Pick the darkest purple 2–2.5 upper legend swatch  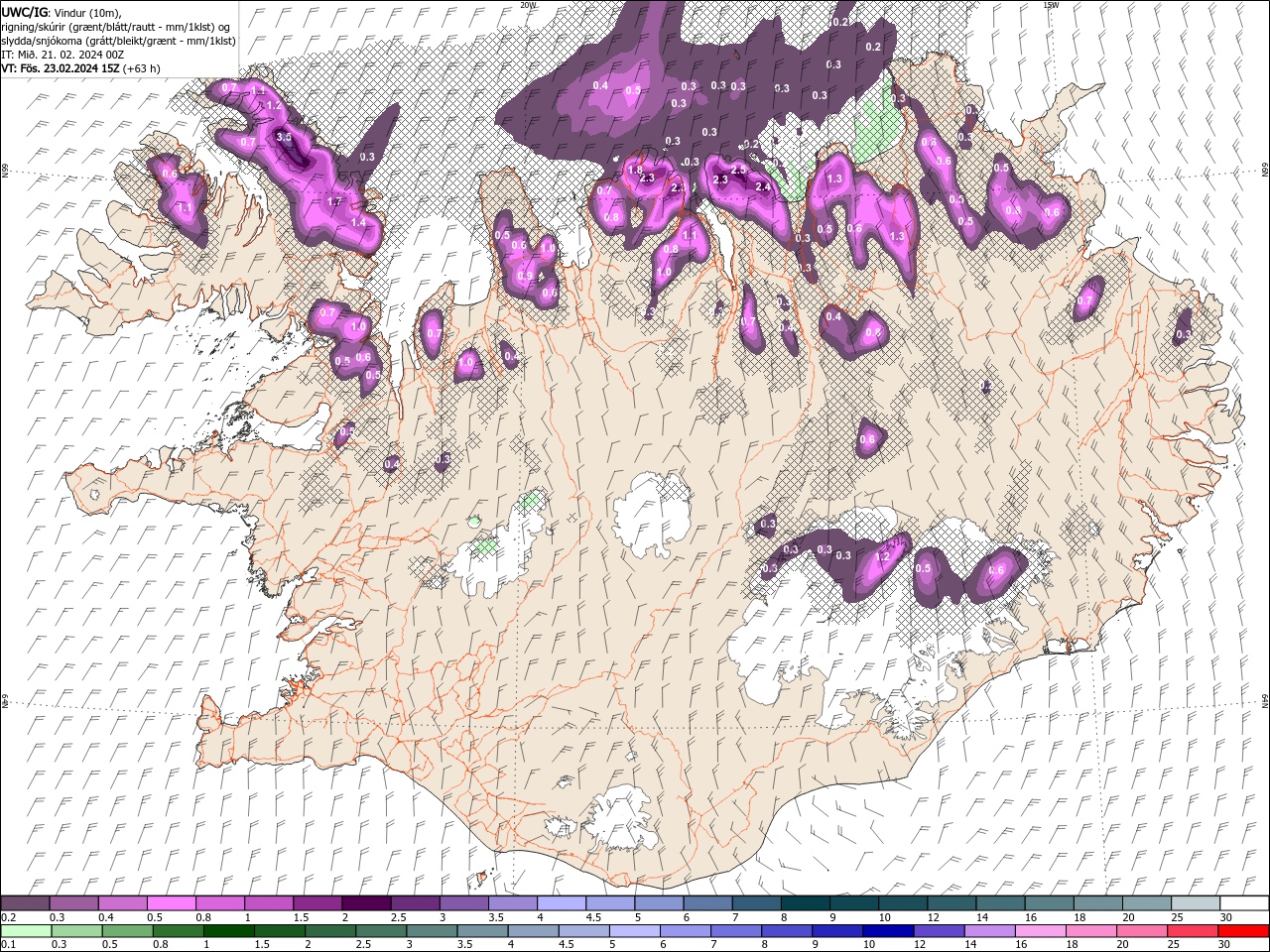[x=366, y=903]
